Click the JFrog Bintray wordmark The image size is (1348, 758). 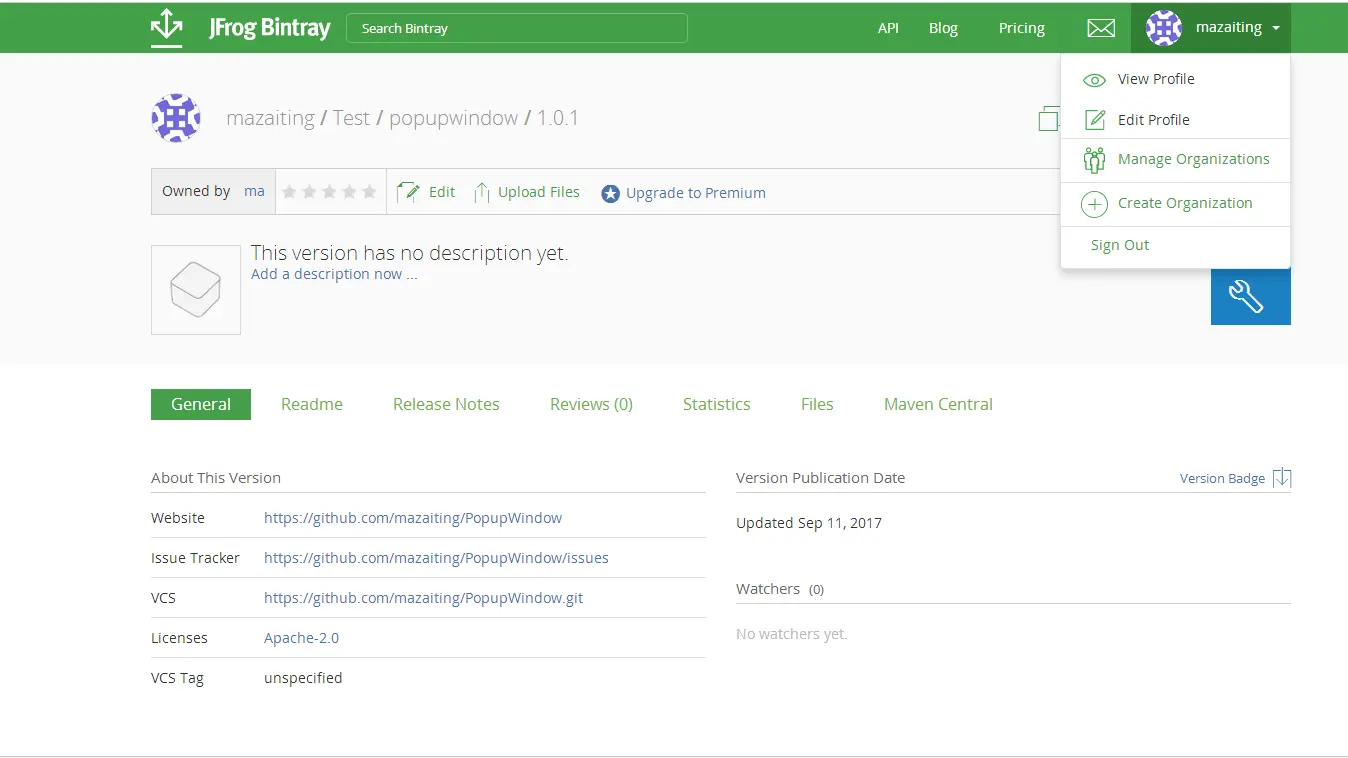click(x=269, y=28)
